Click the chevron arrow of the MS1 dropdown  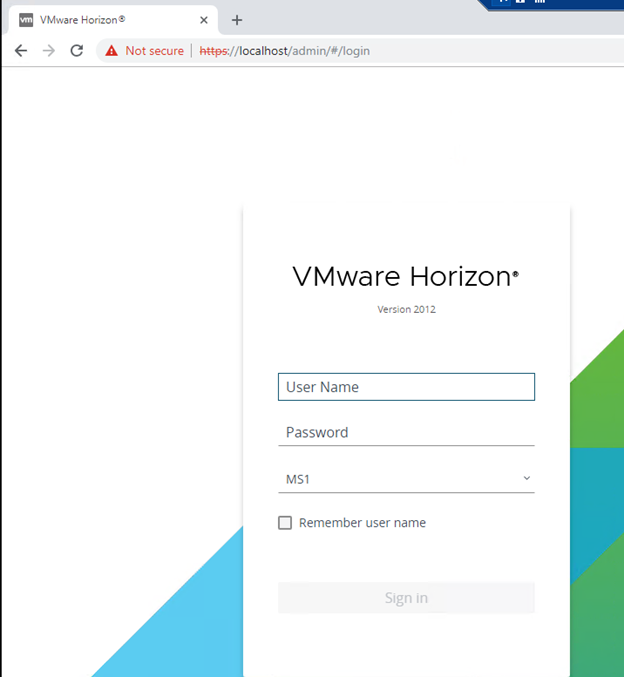pos(526,478)
